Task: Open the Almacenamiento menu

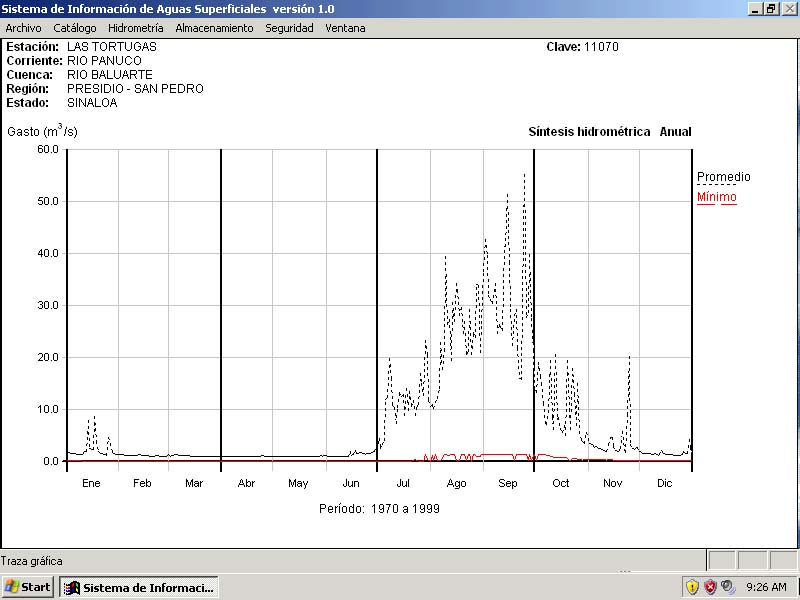Action: (214, 28)
